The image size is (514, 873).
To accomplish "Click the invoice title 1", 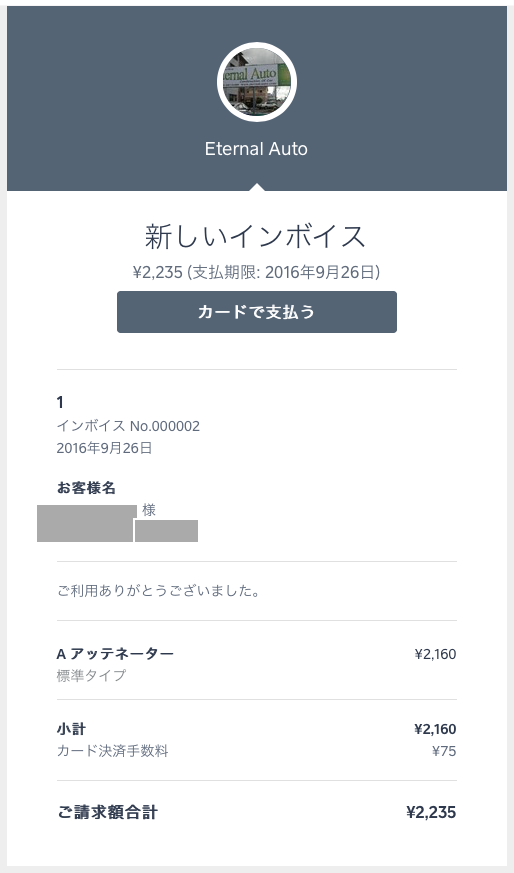I will coord(60,402).
